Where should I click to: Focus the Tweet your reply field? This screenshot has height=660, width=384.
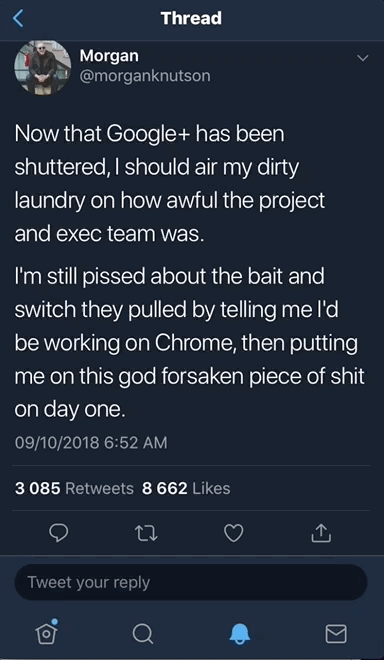click(x=191, y=583)
